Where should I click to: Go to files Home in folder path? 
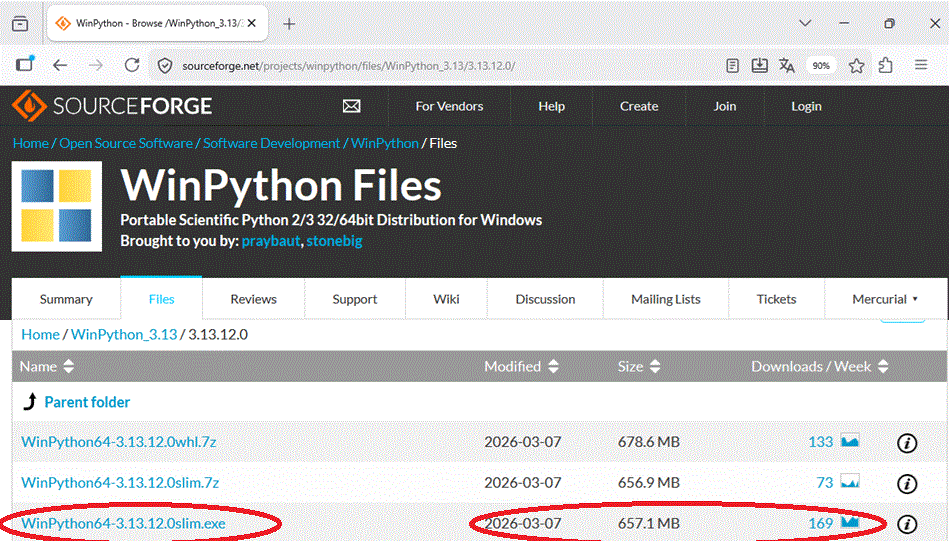[x=41, y=335]
